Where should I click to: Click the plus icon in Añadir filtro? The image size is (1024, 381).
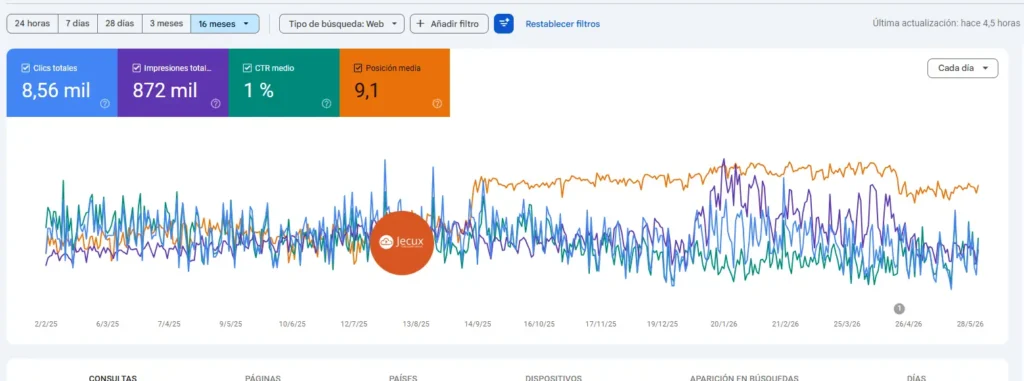click(x=422, y=24)
